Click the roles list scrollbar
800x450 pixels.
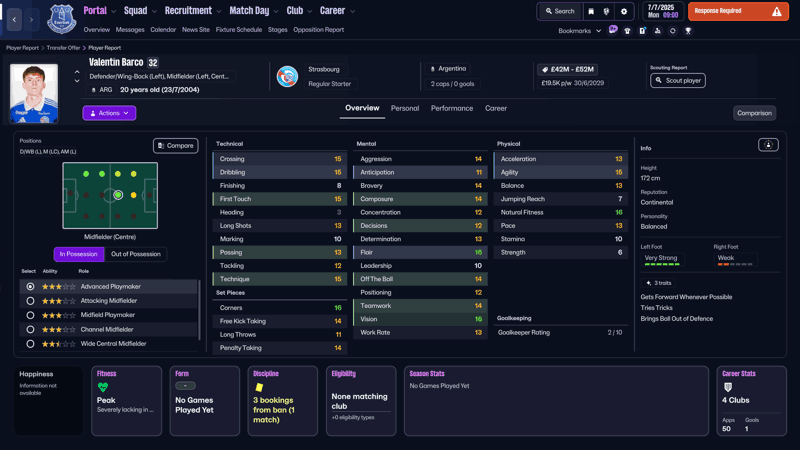pyautogui.click(x=199, y=310)
